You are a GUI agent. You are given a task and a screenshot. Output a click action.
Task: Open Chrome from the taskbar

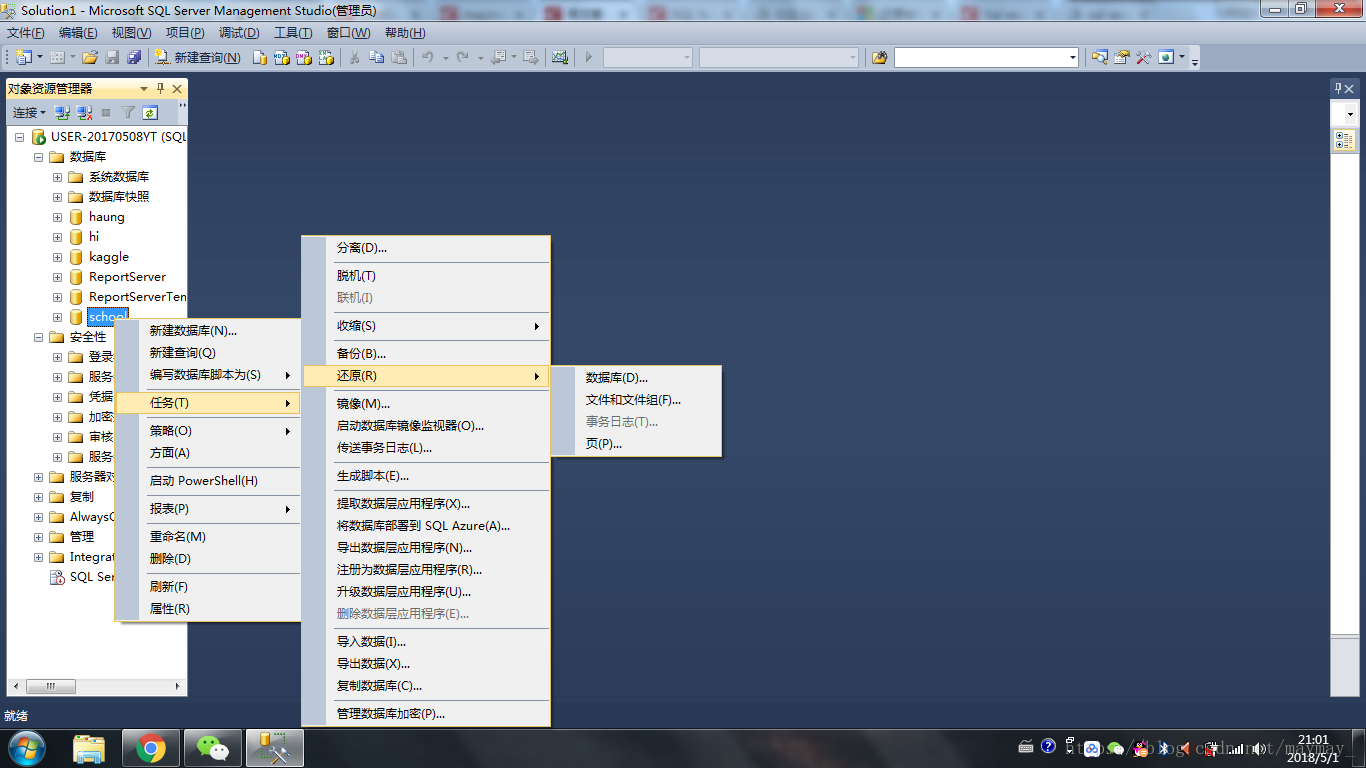(151, 748)
